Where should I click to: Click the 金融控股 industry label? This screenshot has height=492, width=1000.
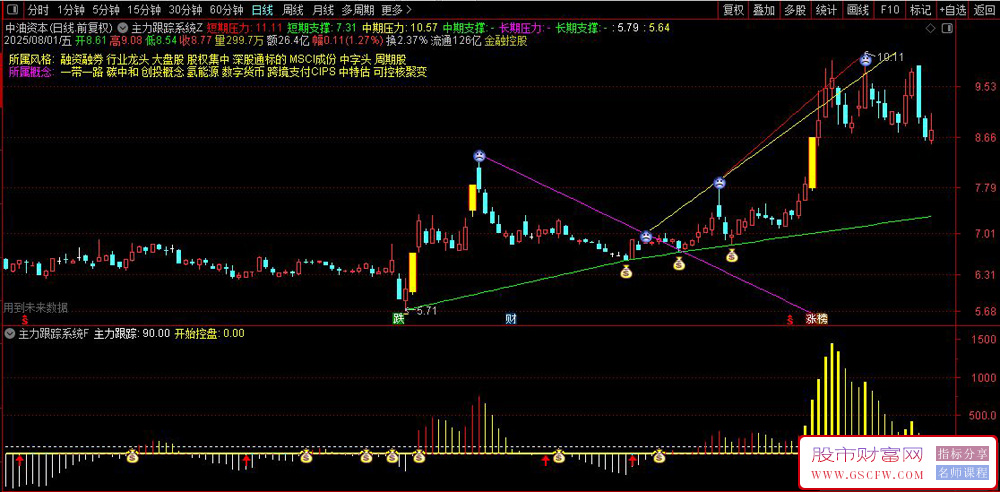click(506, 40)
